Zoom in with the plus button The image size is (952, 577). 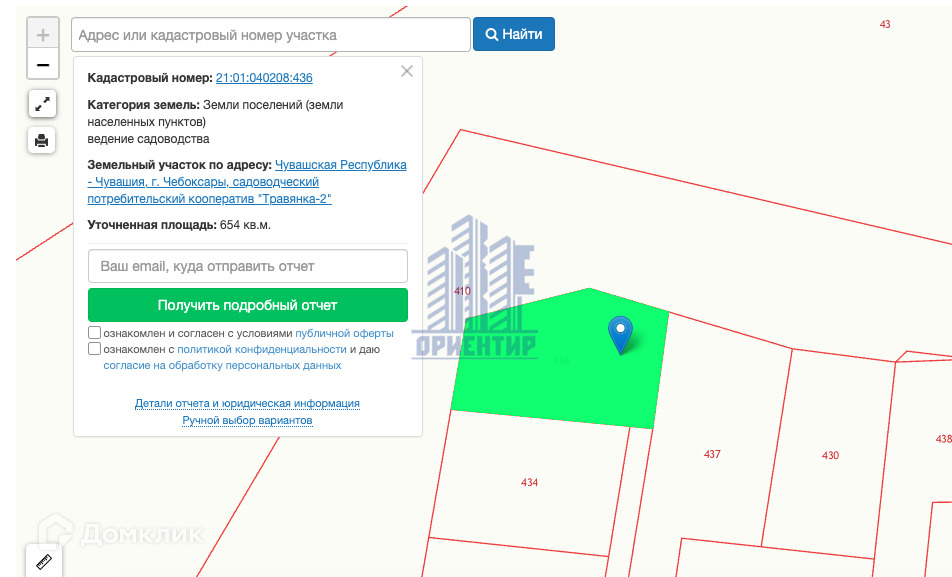click(x=42, y=34)
